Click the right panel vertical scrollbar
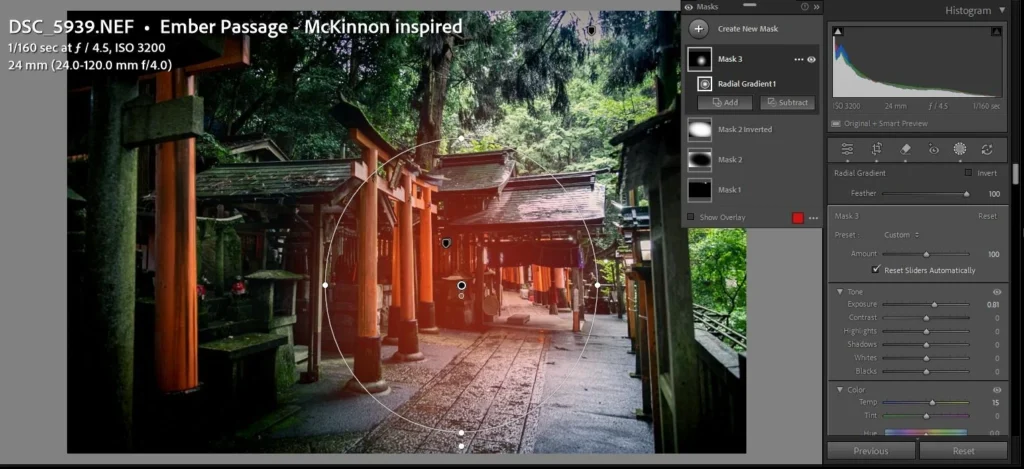Screen dimensions: 1024x469 click(x=1016, y=173)
